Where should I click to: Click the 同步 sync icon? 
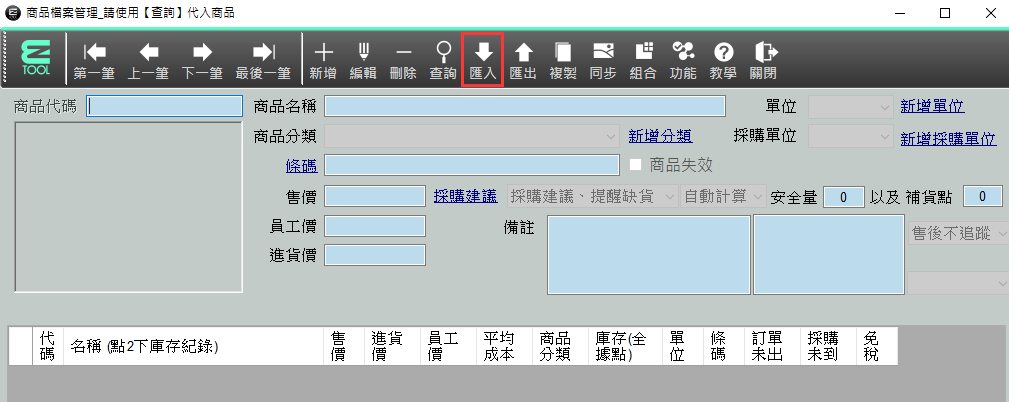[603, 61]
